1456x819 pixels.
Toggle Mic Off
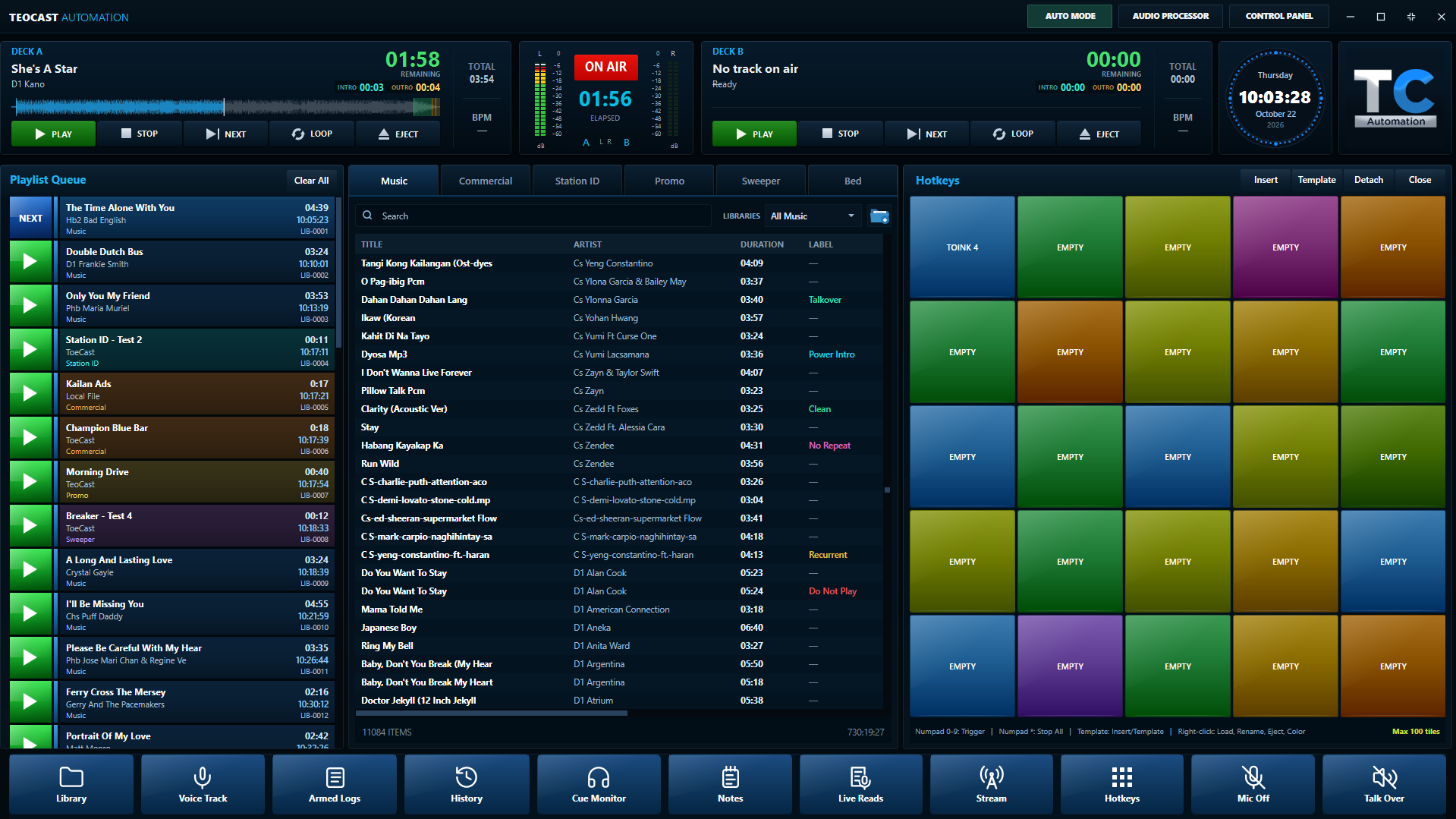coord(1253,784)
